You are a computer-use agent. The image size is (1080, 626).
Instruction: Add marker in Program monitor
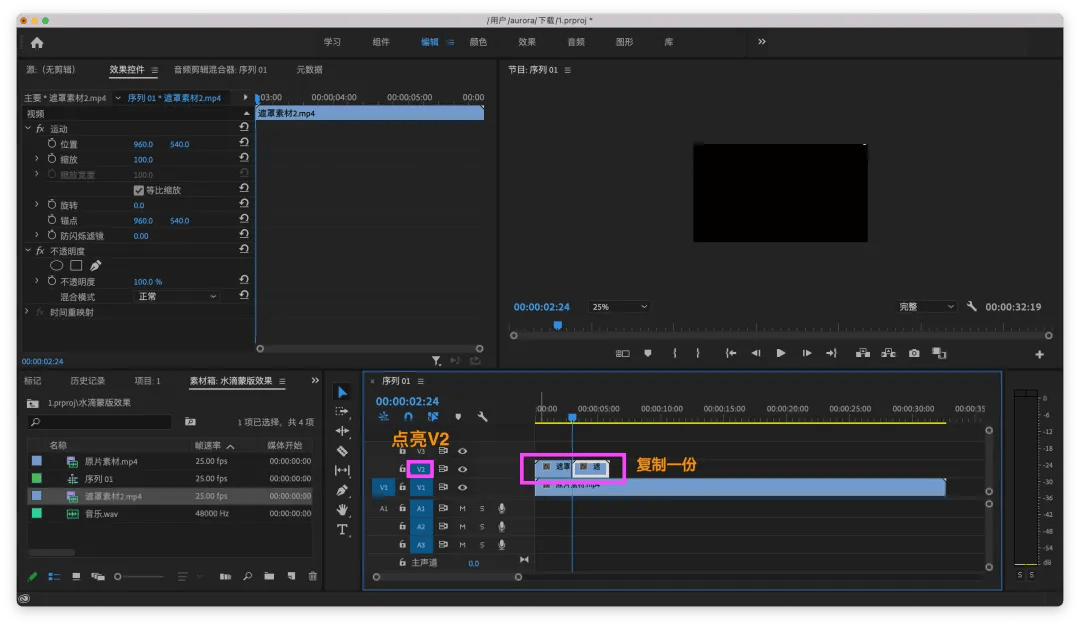click(647, 353)
